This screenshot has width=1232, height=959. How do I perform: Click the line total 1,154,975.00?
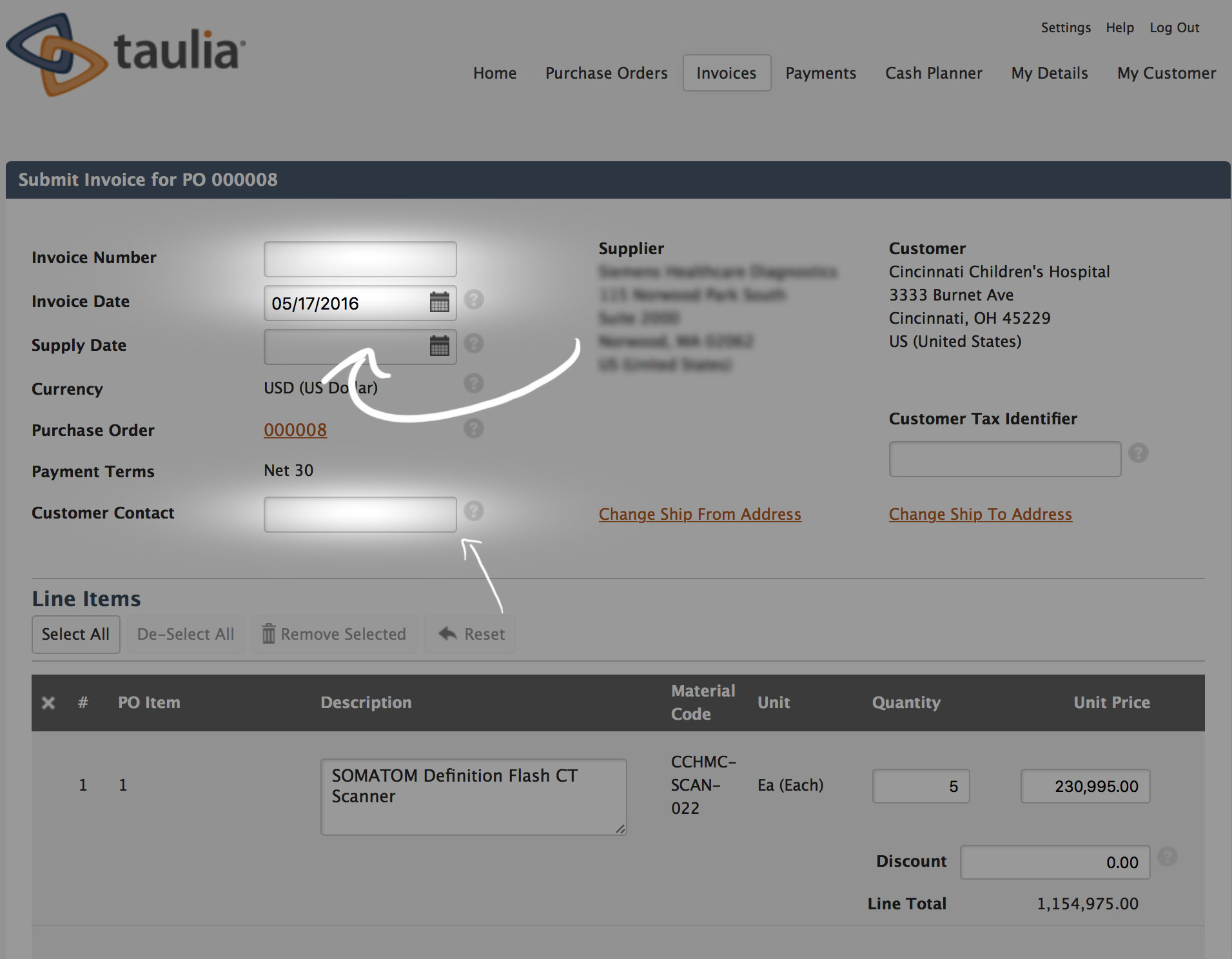coord(1088,904)
